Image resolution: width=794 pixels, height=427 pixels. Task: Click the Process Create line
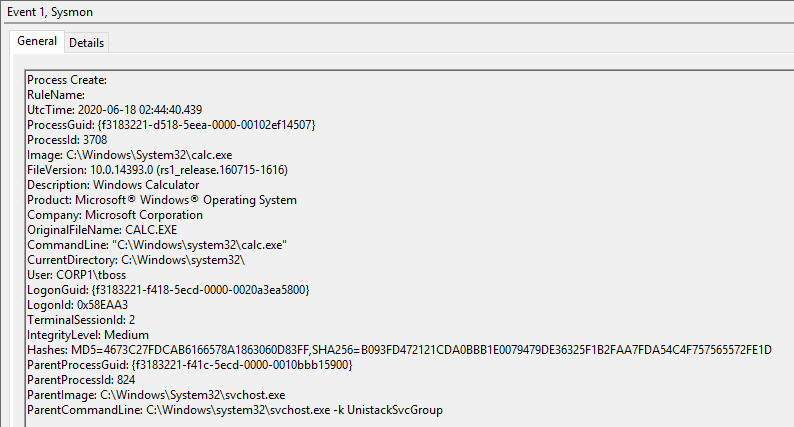67,80
